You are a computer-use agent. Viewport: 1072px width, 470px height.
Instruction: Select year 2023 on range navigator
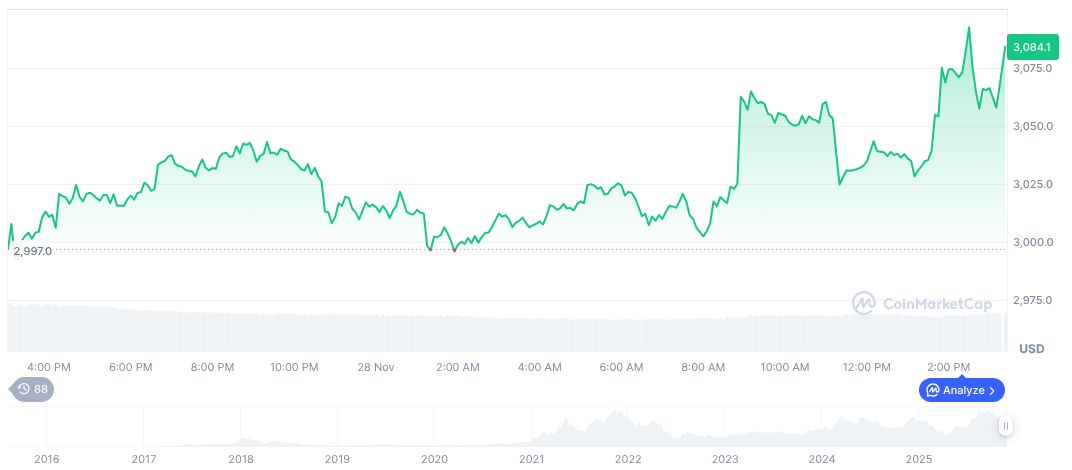(725, 459)
